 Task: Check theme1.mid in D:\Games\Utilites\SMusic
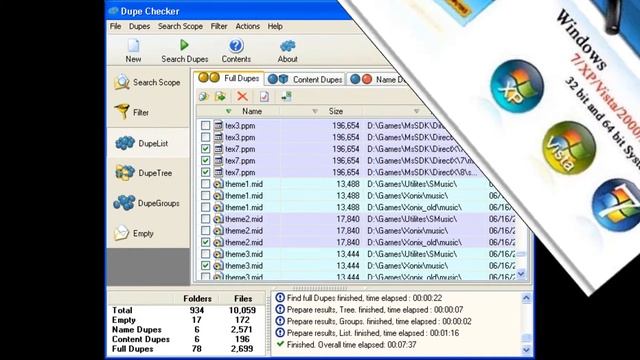[206, 184]
